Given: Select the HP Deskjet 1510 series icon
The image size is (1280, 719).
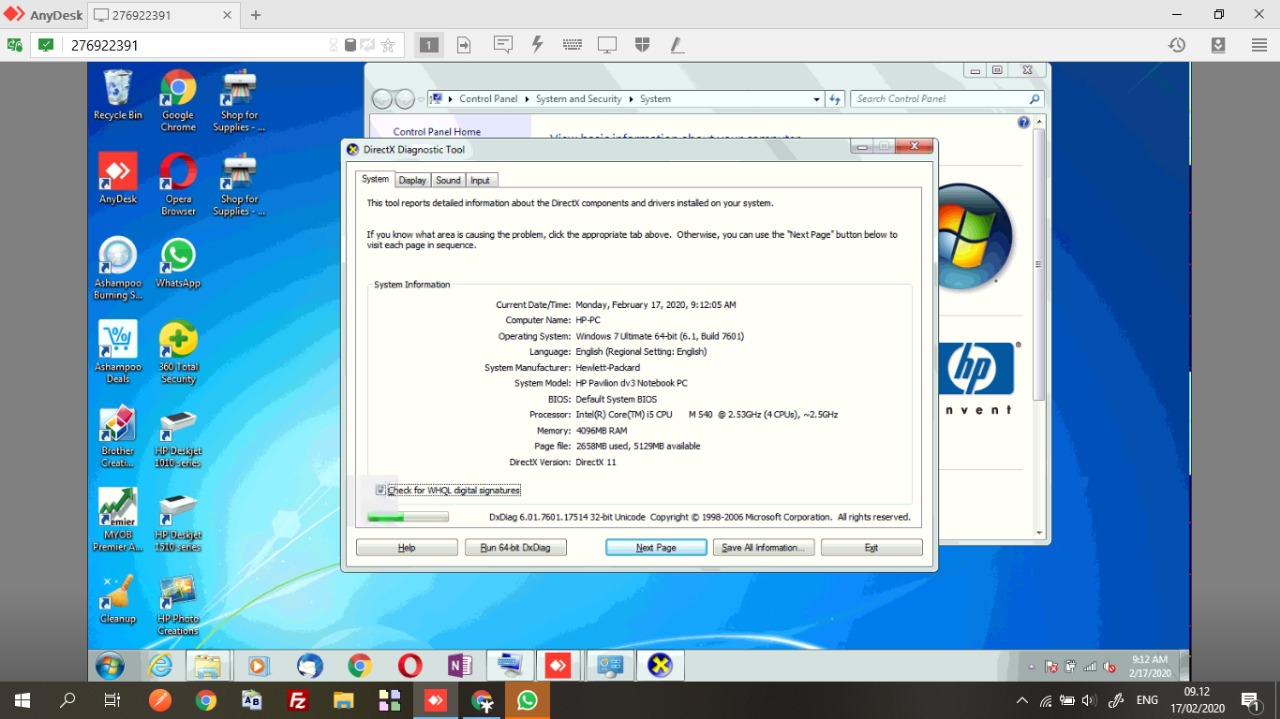Looking at the screenshot, I should click(178, 521).
